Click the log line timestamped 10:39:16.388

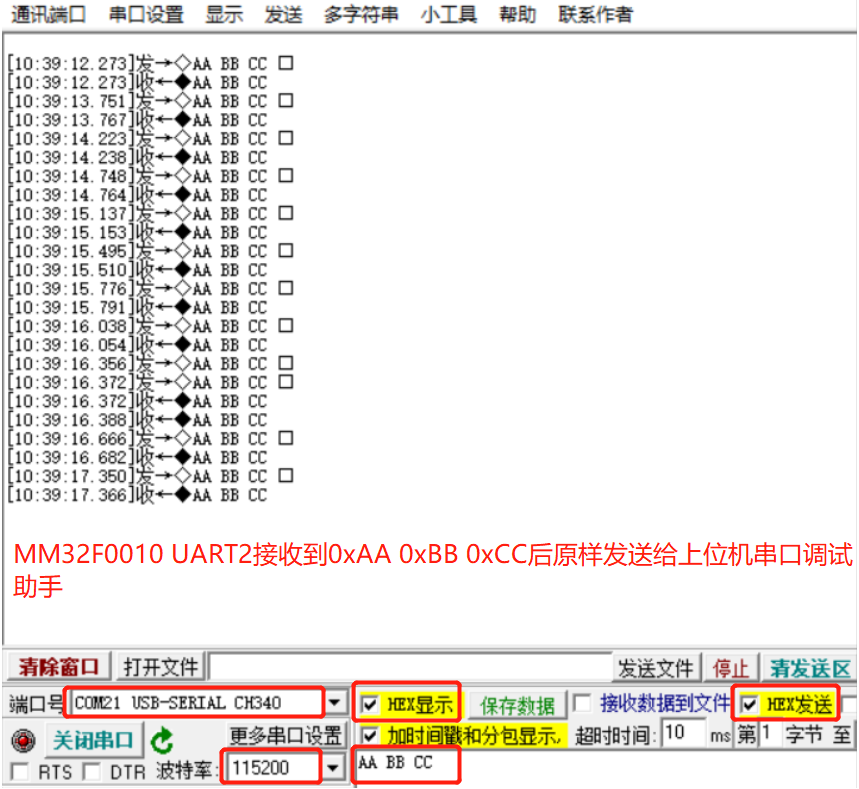pyautogui.click(x=137, y=420)
